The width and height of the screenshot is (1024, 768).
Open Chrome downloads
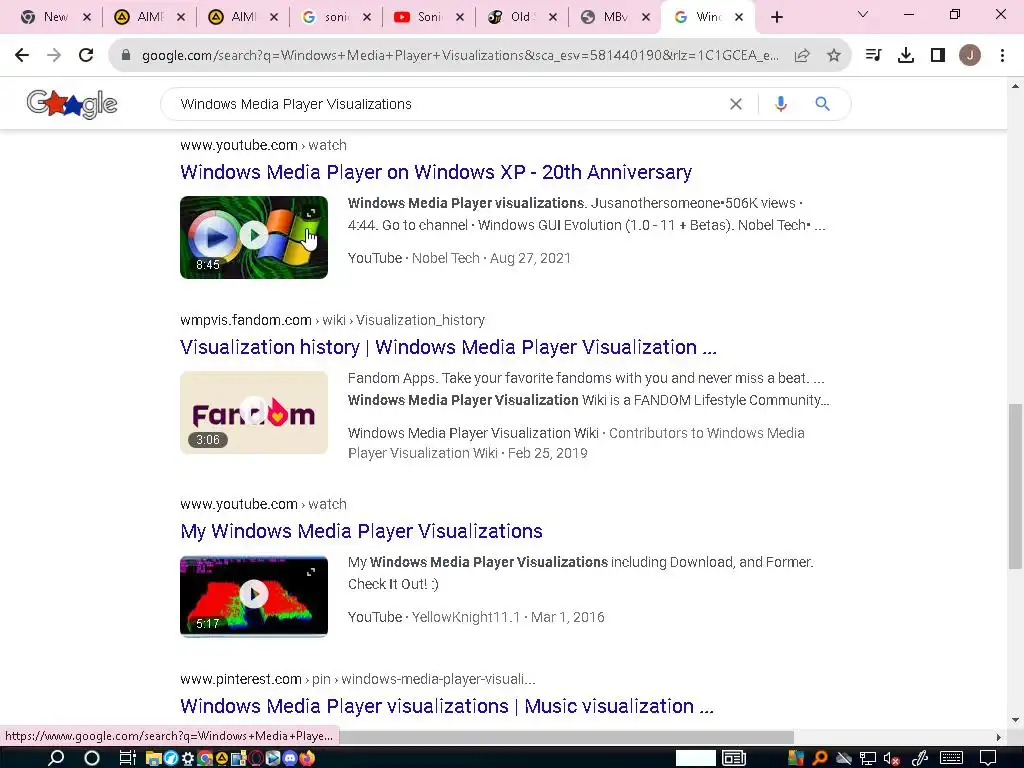906,56
